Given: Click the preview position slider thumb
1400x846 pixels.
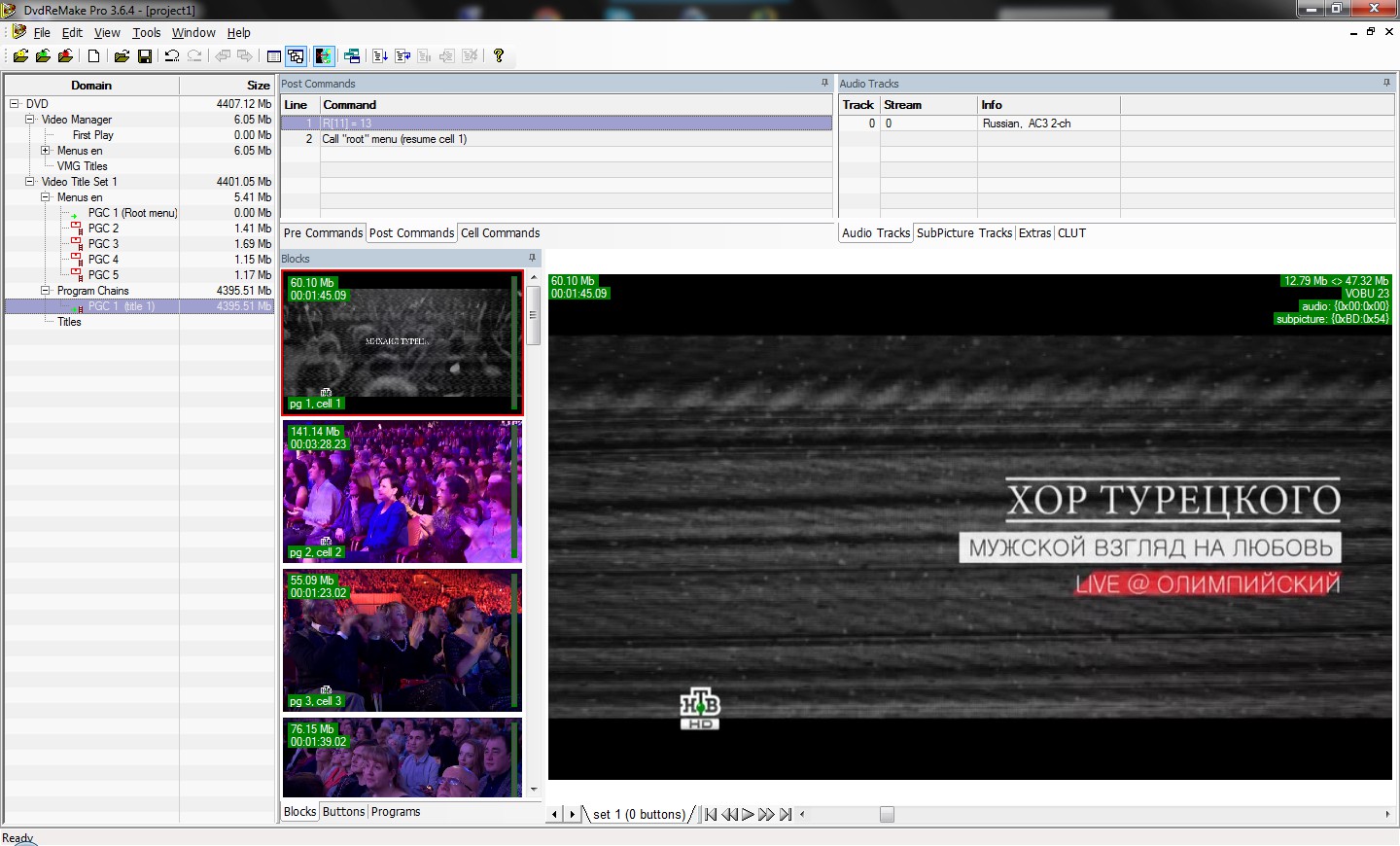Looking at the screenshot, I should click(887, 815).
